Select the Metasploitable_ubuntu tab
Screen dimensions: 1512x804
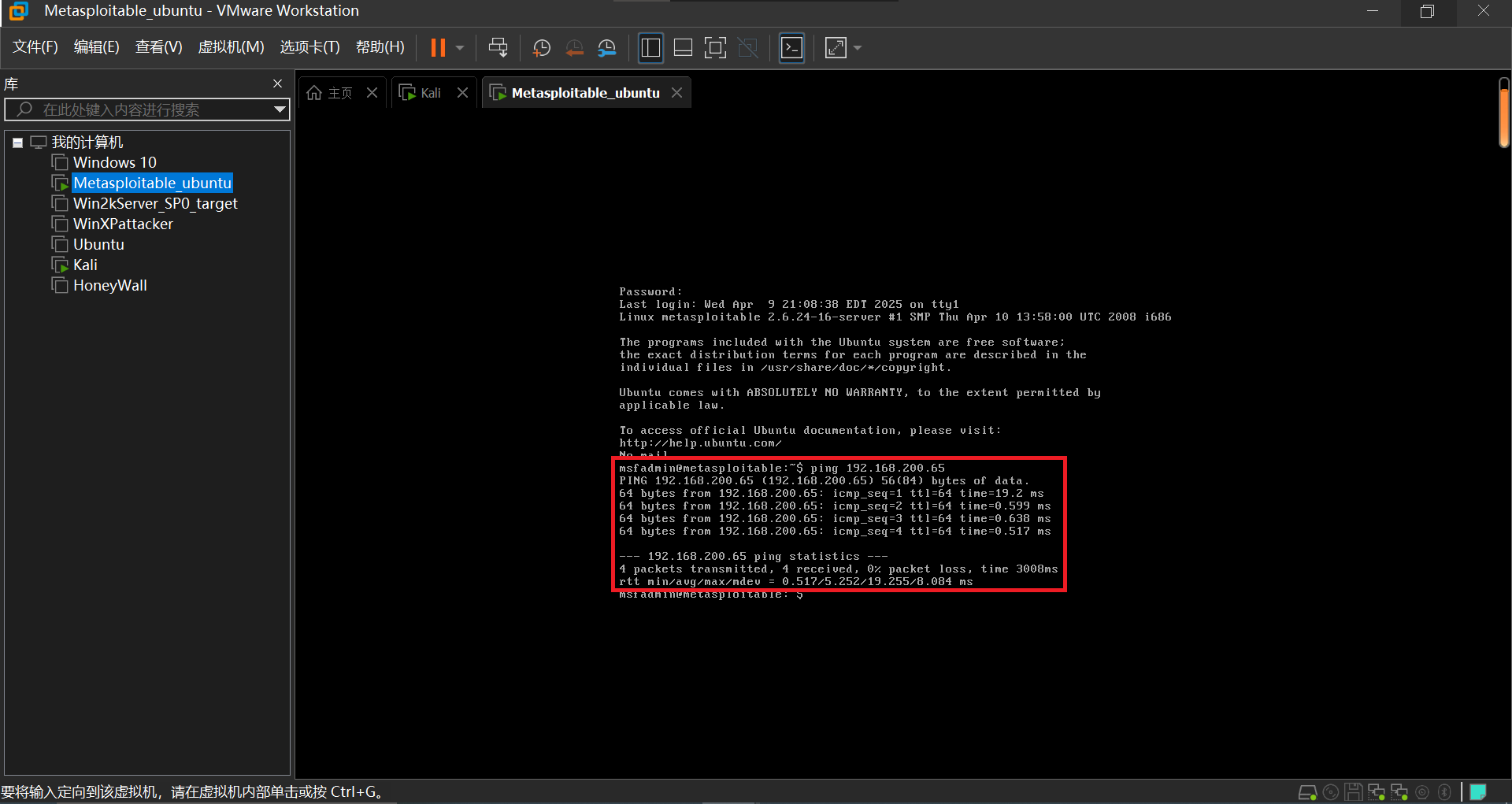(x=585, y=93)
